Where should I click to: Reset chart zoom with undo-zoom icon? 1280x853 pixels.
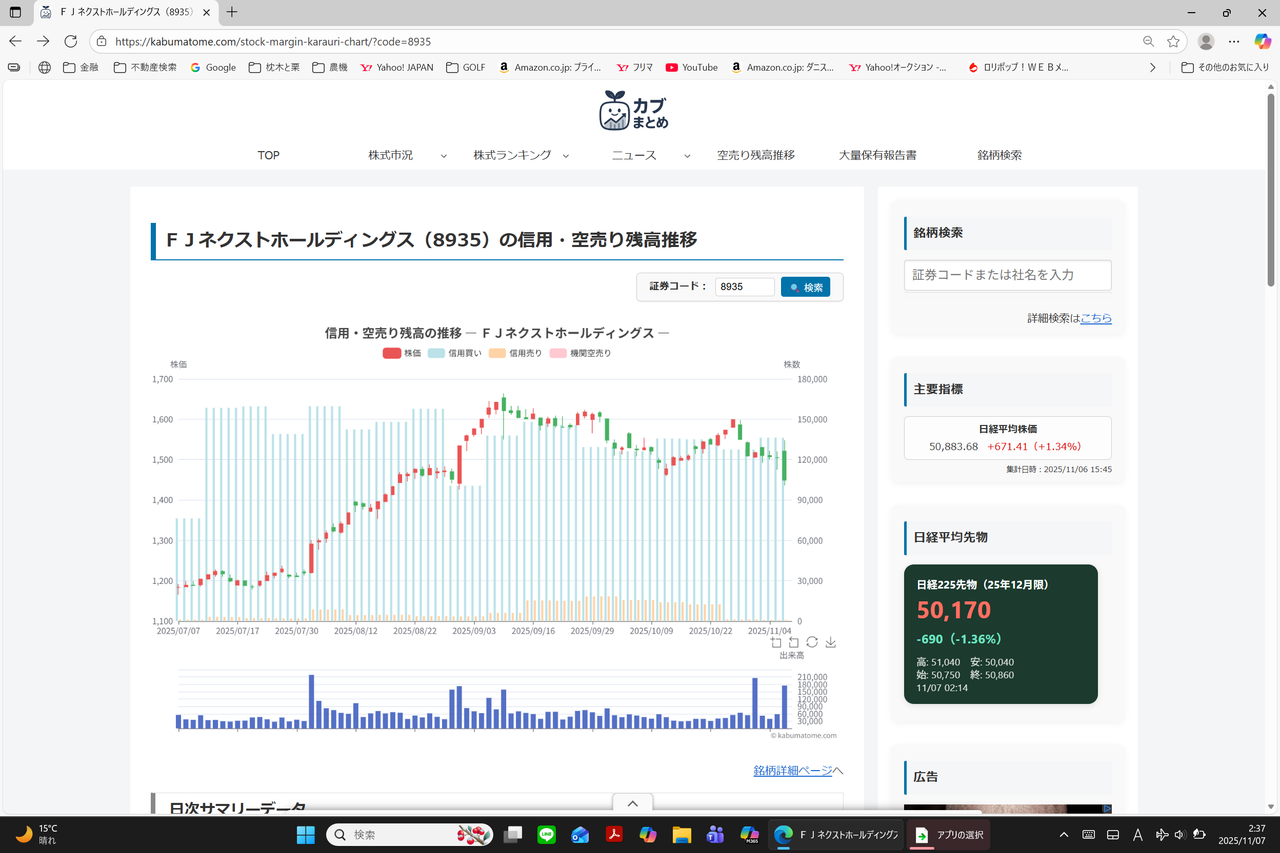[794, 642]
